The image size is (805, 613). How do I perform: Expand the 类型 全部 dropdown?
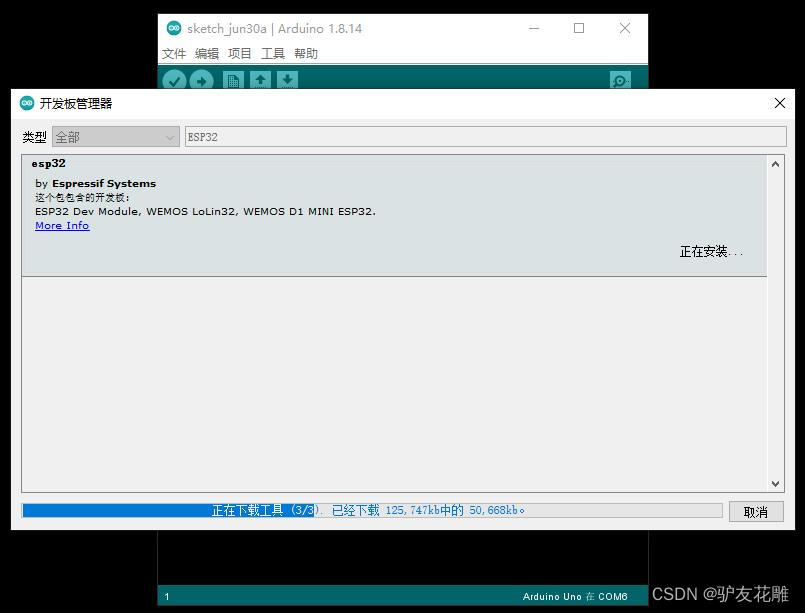click(x=116, y=137)
